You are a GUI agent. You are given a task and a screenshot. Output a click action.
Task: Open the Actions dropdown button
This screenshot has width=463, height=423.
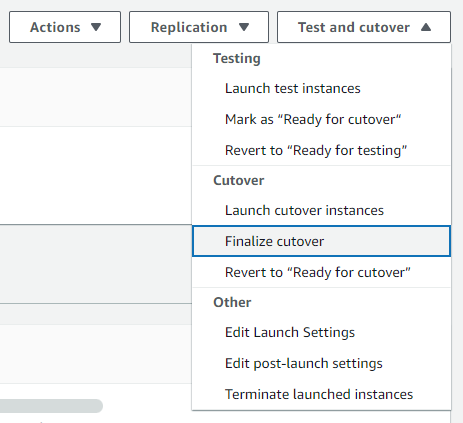(x=65, y=27)
